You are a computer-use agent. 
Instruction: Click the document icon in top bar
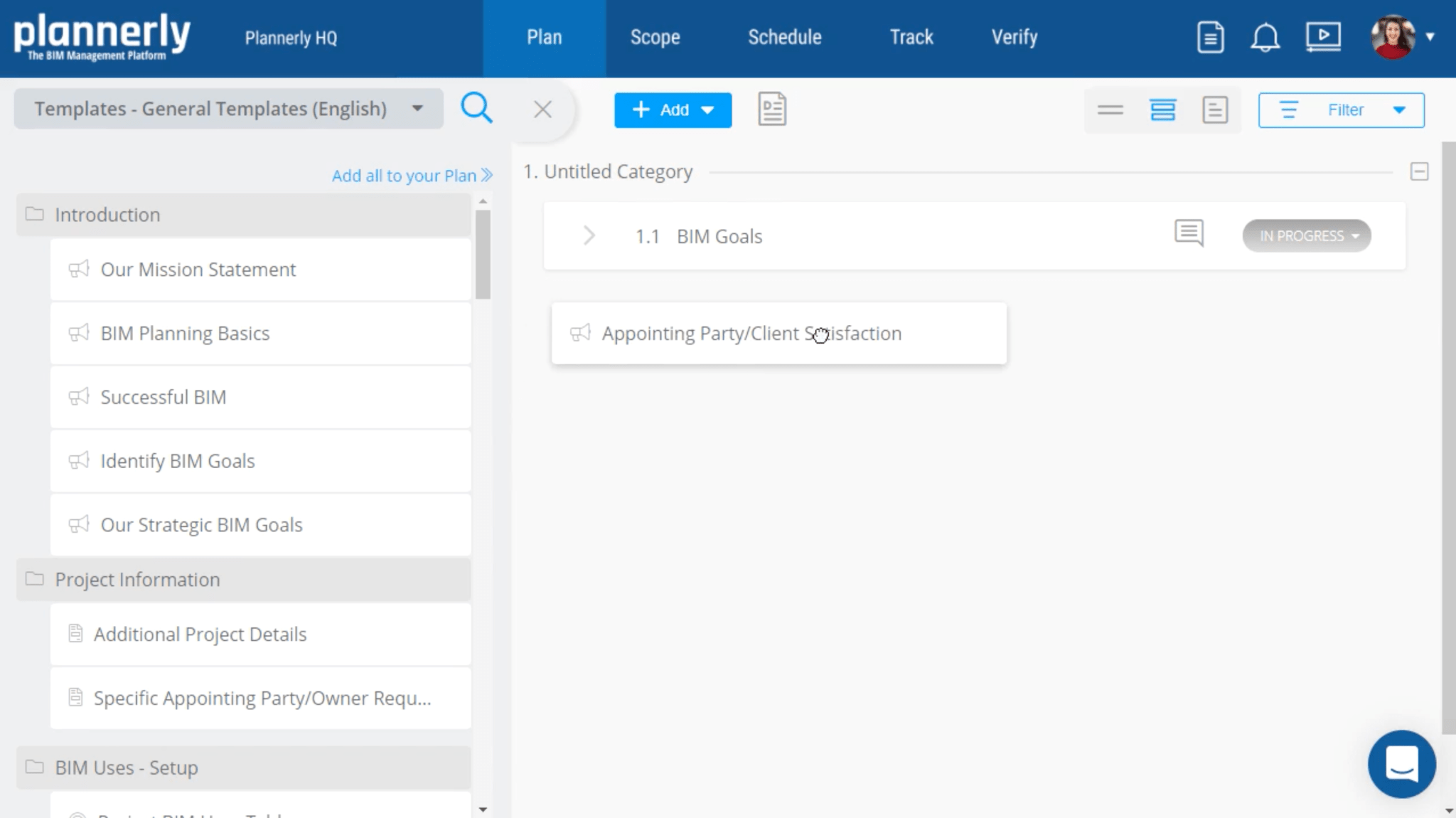1210,37
